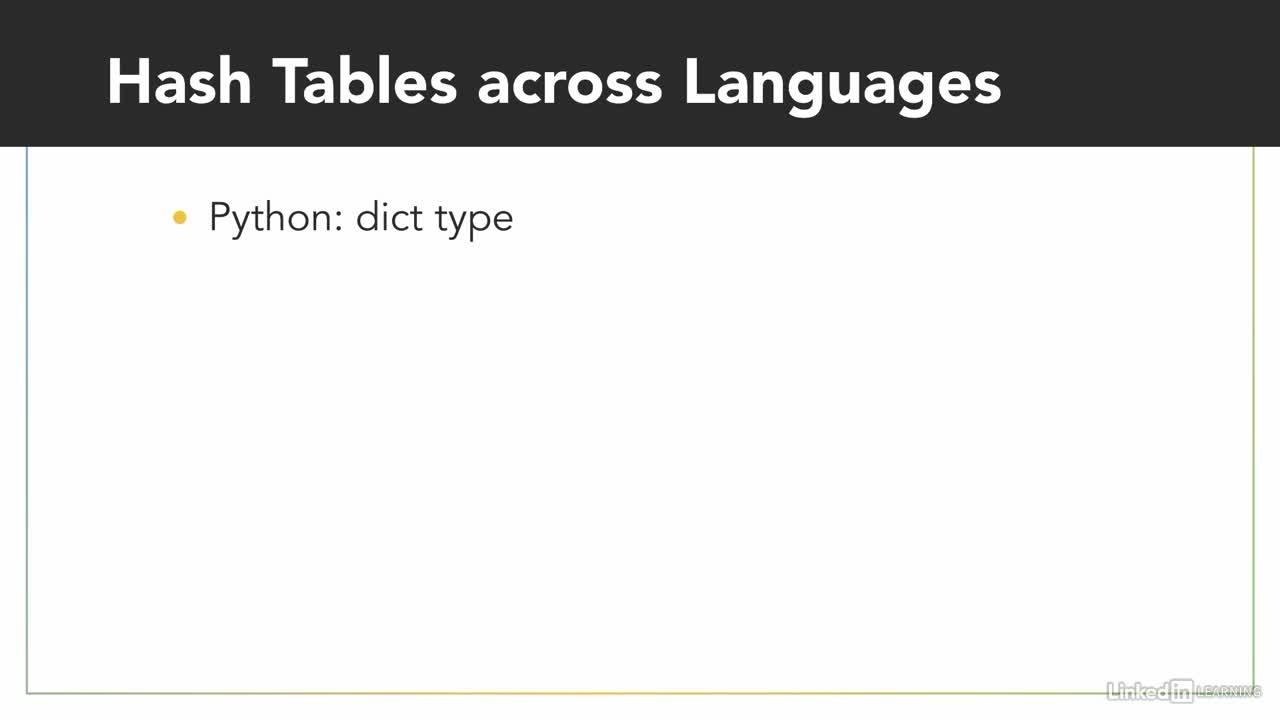Click the 'LEARNING' watermark text

coord(1229,691)
